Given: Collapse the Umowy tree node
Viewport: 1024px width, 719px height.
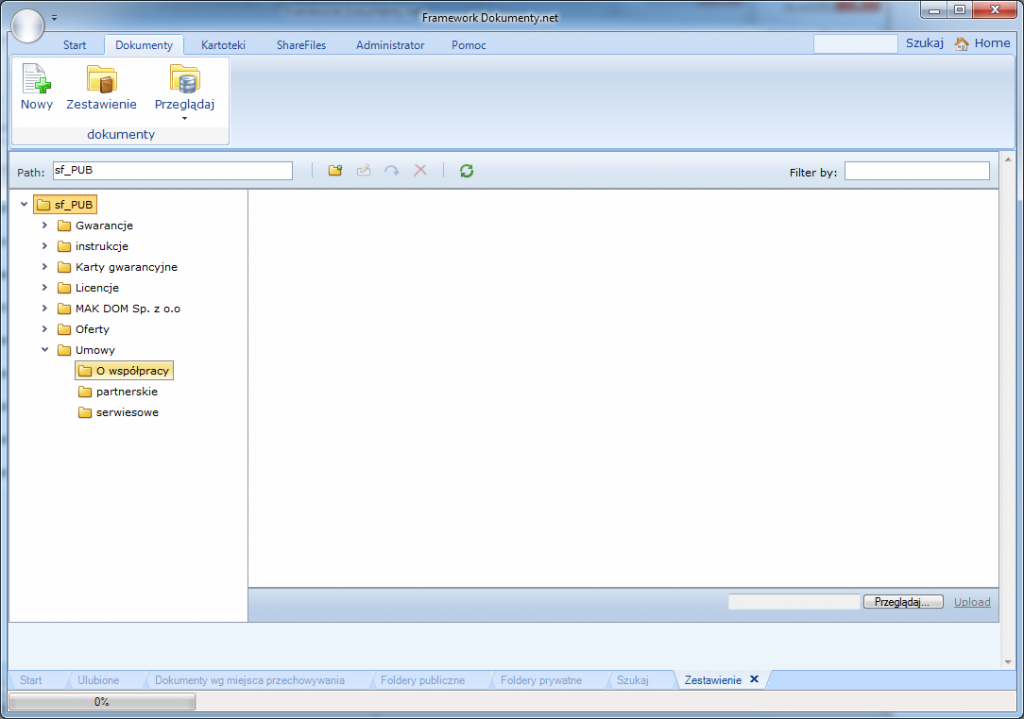Looking at the screenshot, I should coord(44,349).
